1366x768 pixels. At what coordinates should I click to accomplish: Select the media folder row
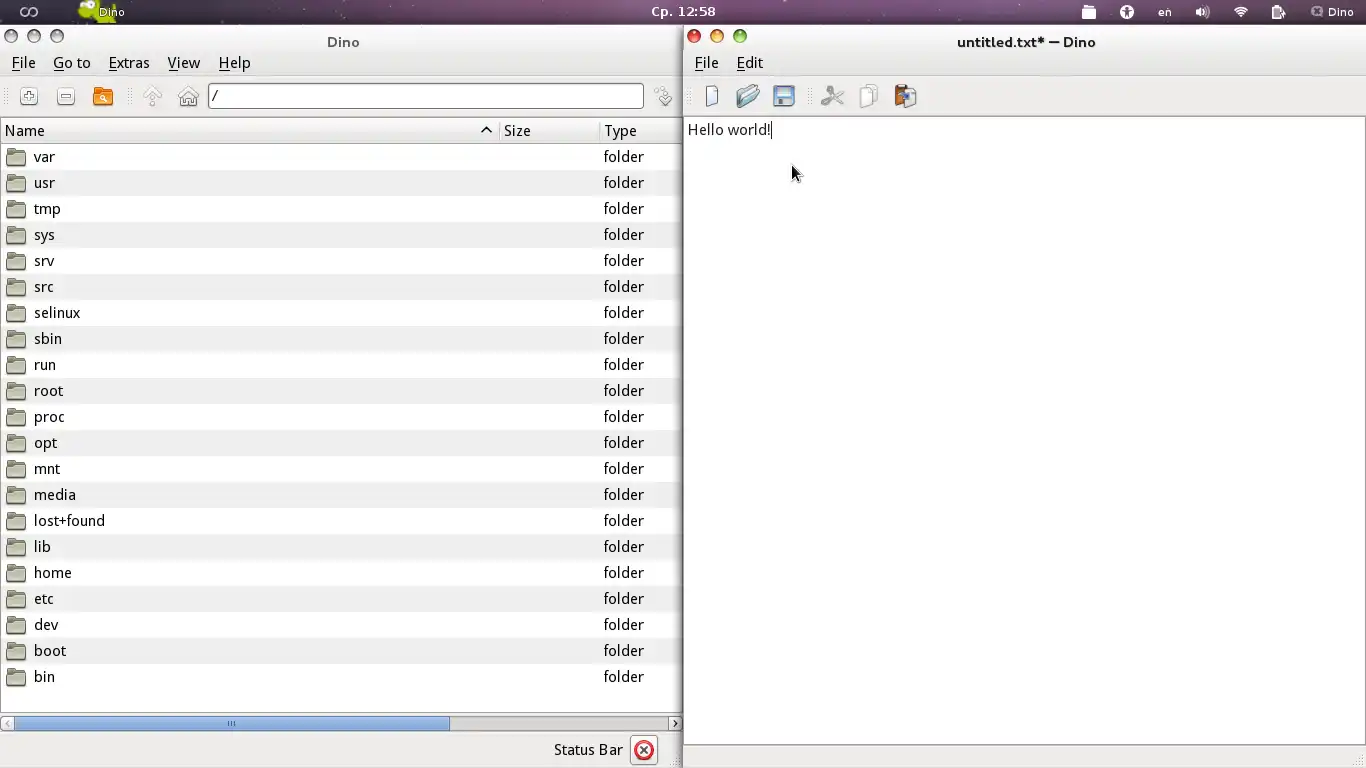[341, 495]
